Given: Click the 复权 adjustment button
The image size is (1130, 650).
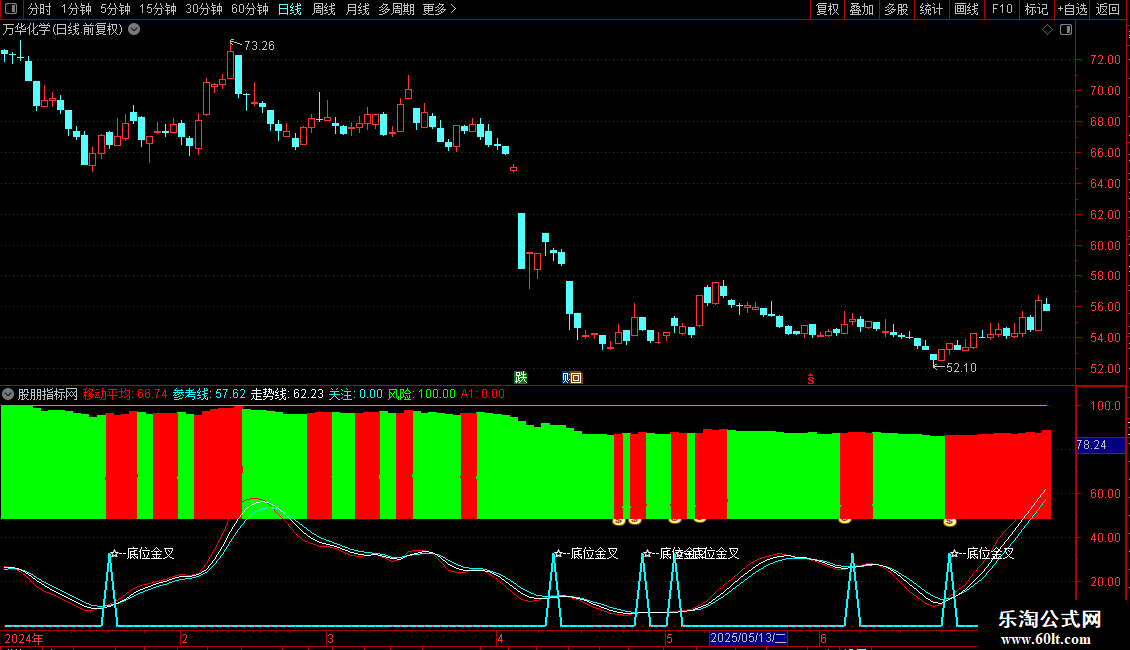Looking at the screenshot, I should click(x=827, y=9).
